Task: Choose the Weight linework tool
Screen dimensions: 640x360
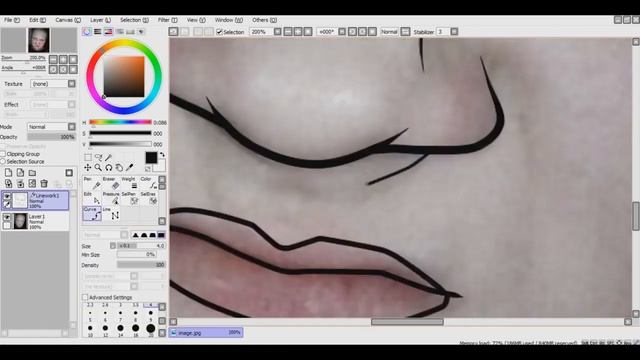Action: [129, 184]
